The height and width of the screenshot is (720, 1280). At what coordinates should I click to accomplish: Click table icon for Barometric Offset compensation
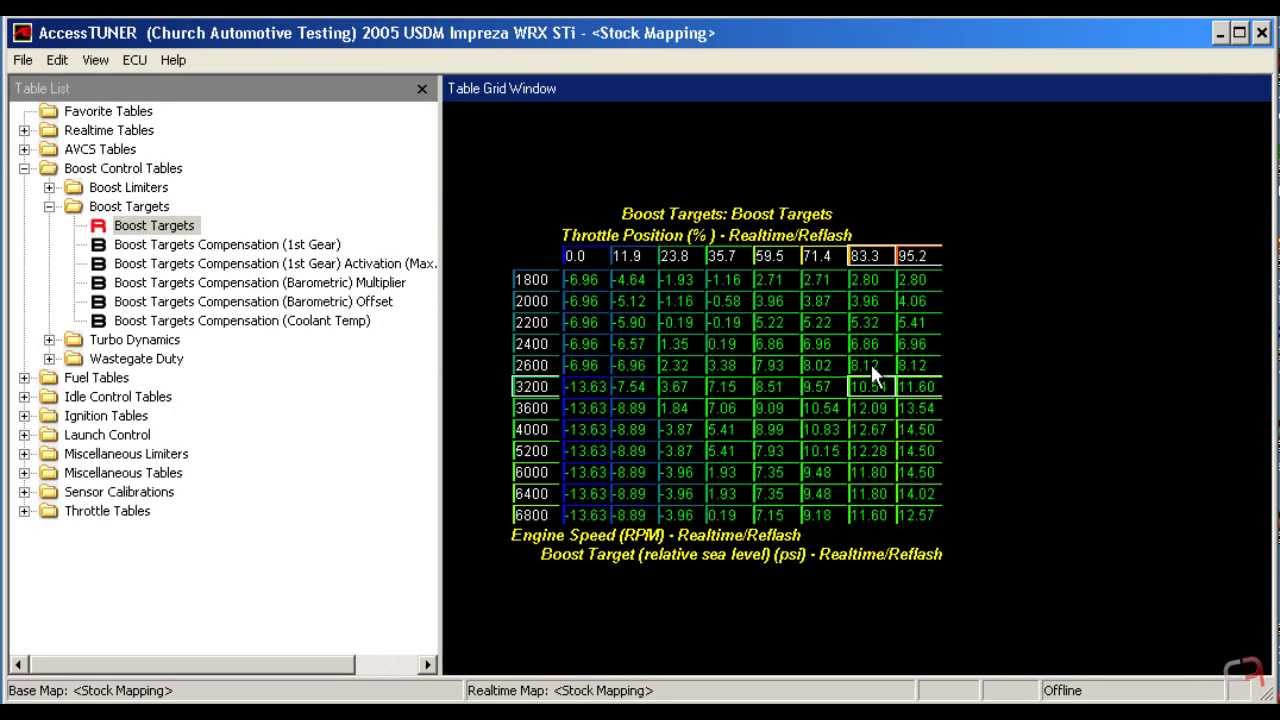click(x=98, y=302)
